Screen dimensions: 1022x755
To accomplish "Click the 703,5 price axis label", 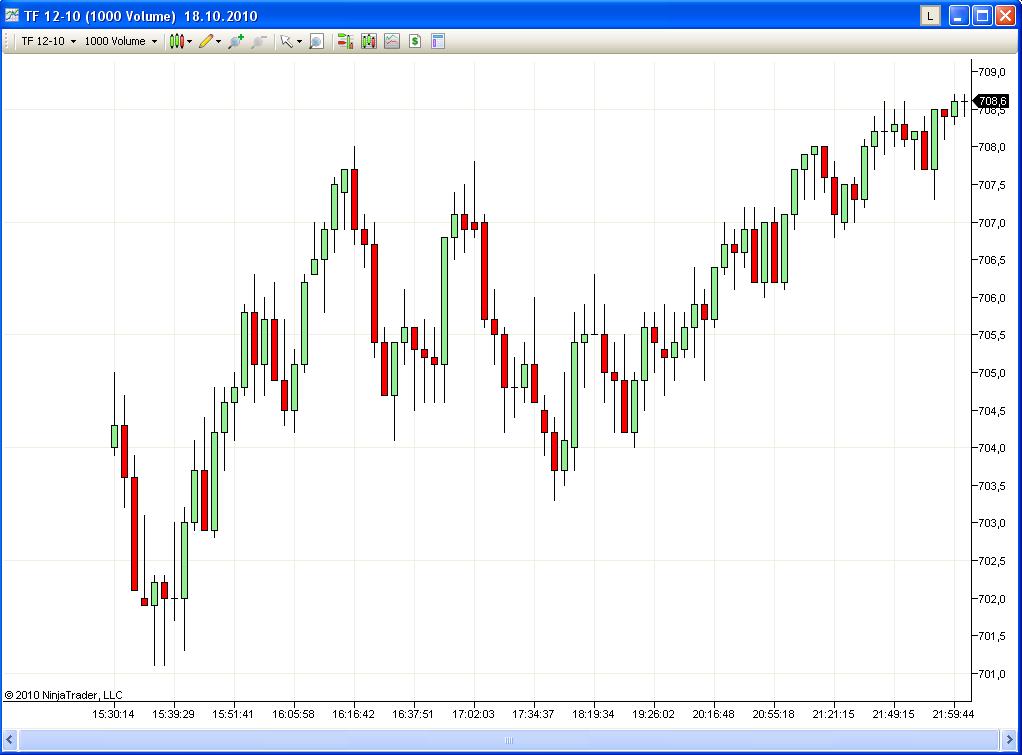I will 992,486.
